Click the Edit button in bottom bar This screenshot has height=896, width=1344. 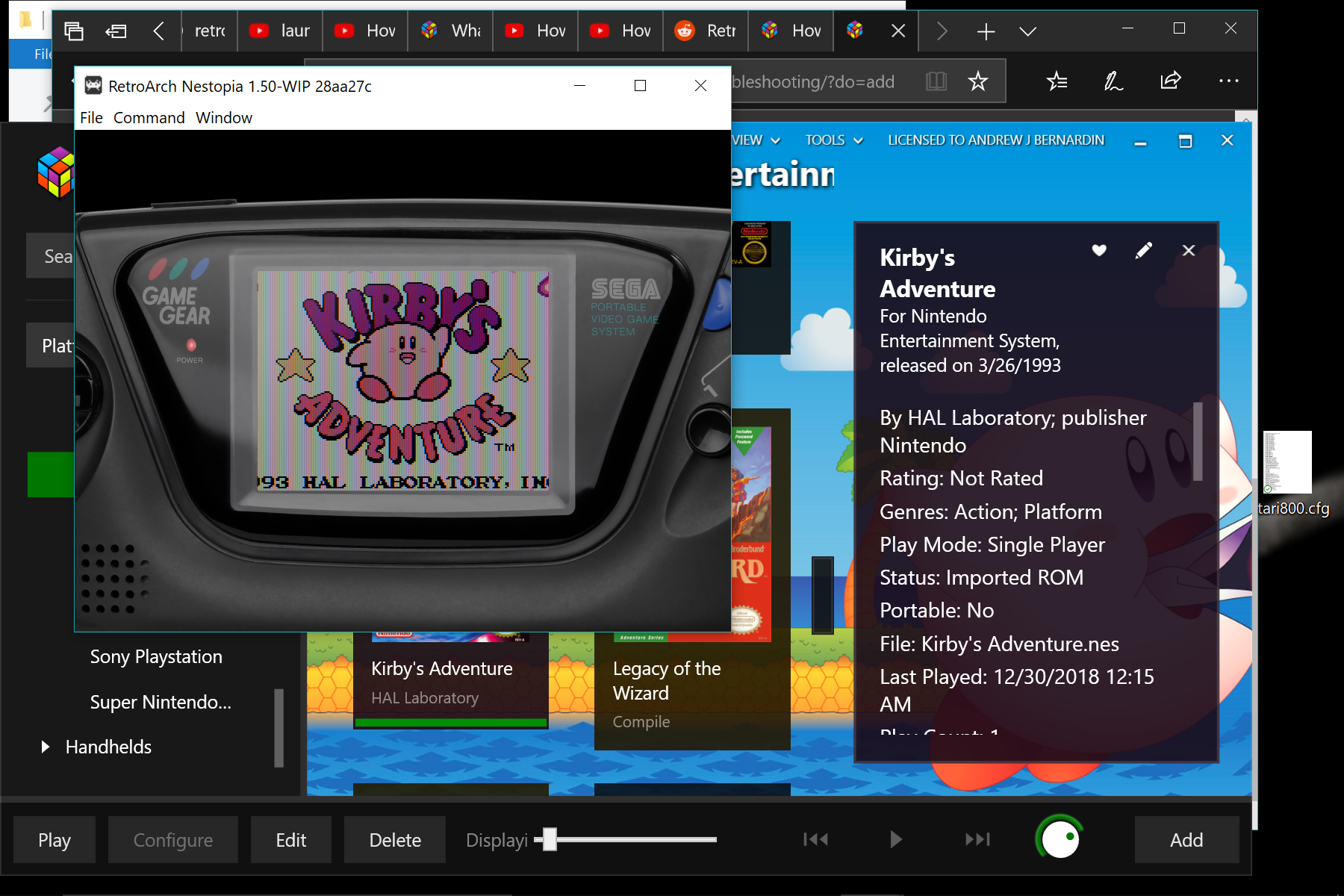pyautogui.click(x=291, y=840)
